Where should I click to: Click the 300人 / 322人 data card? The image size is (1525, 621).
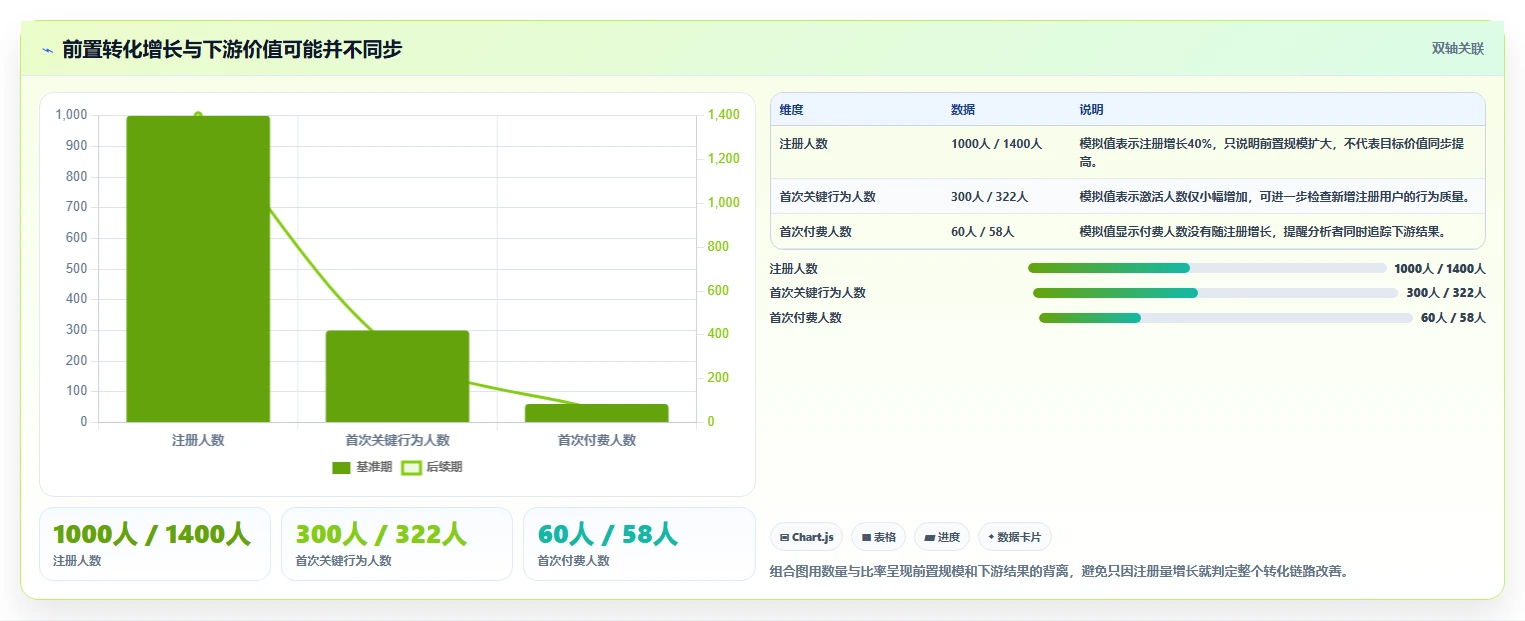coord(397,544)
